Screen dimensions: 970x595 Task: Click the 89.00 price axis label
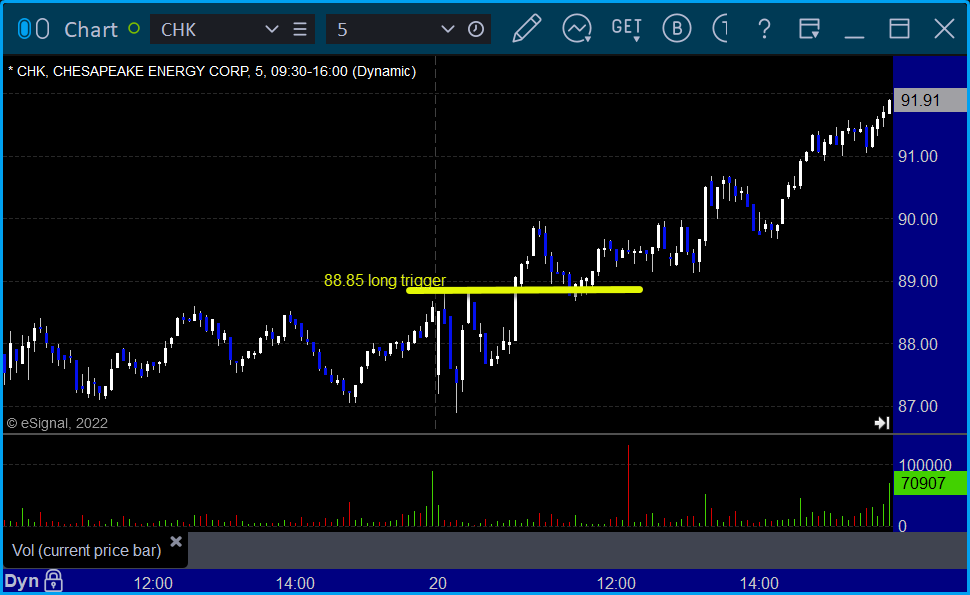click(917, 281)
